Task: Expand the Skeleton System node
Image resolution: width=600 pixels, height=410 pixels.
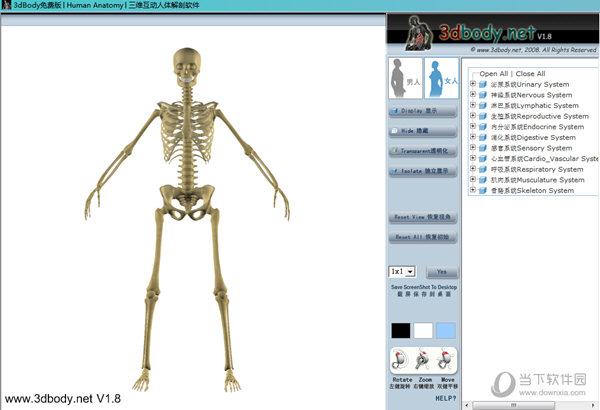Action: (473, 190)
